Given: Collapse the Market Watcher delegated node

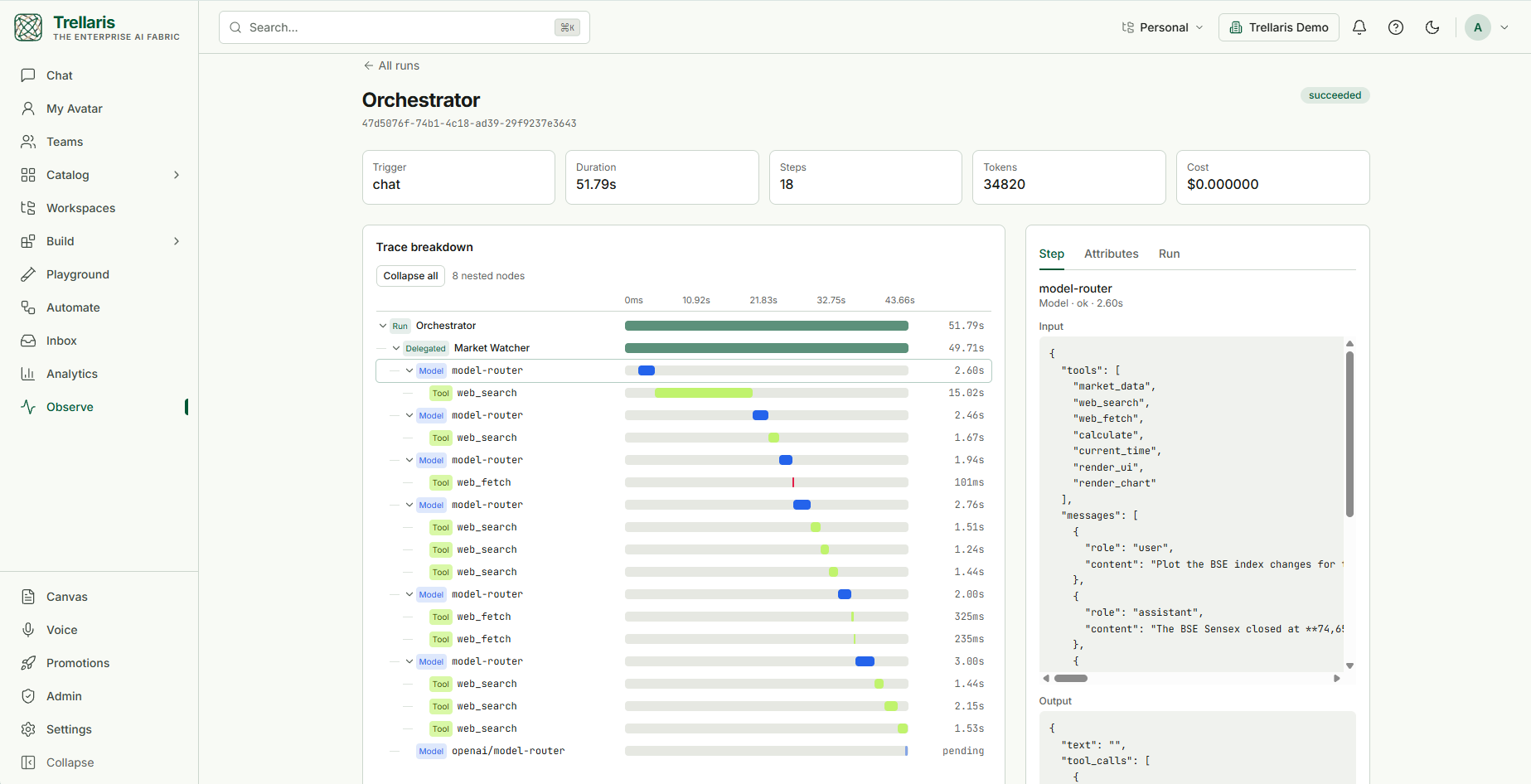Looking at the screenshot, I should click(x=396, y=348).
